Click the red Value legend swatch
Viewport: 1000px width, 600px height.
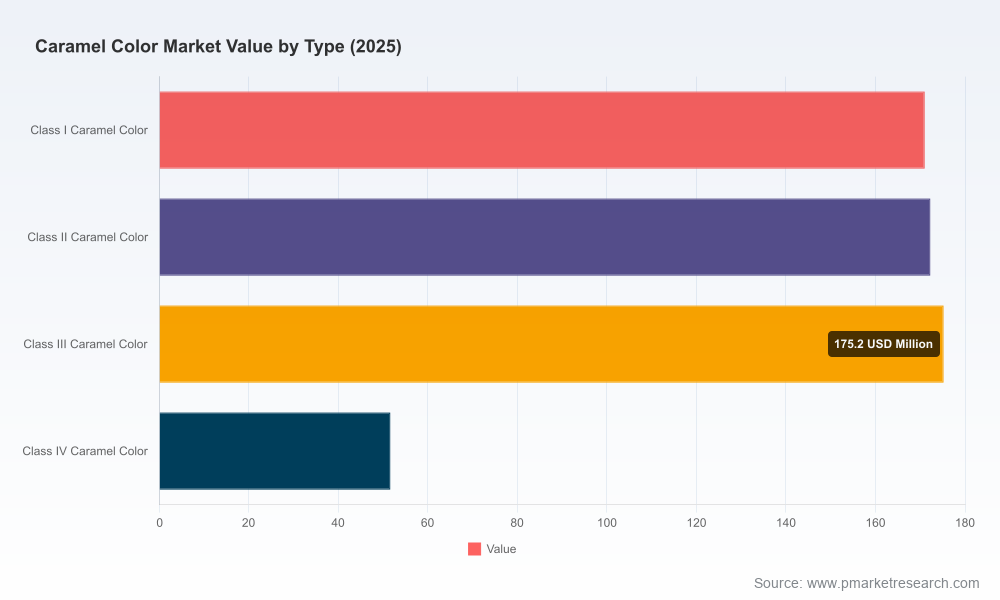pos(474,549)
